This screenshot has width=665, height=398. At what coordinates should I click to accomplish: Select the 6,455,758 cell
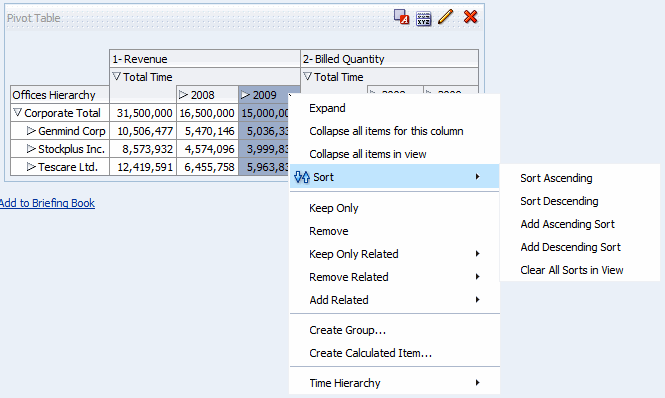(207, 167)
